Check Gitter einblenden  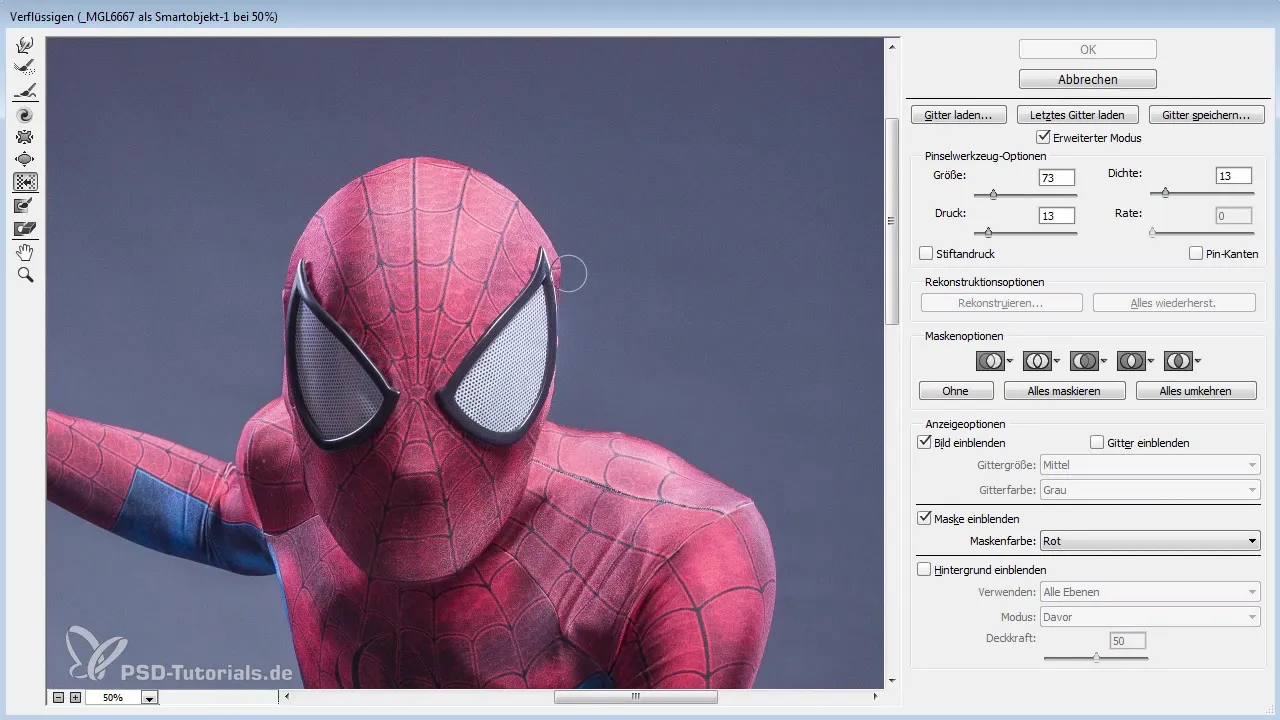(x=1097, y=442)
